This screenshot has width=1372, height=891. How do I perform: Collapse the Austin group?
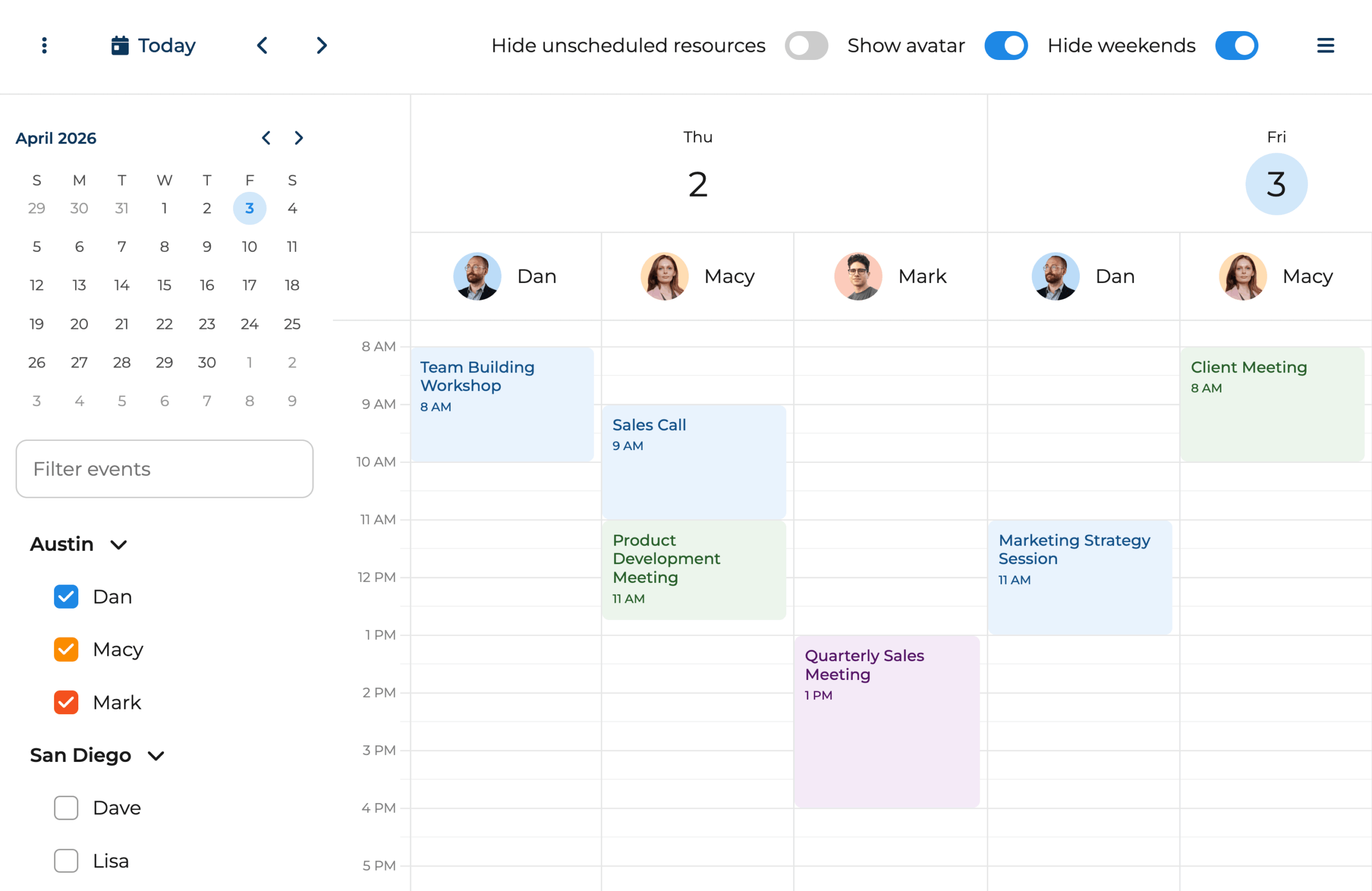[x=119, y=545]
